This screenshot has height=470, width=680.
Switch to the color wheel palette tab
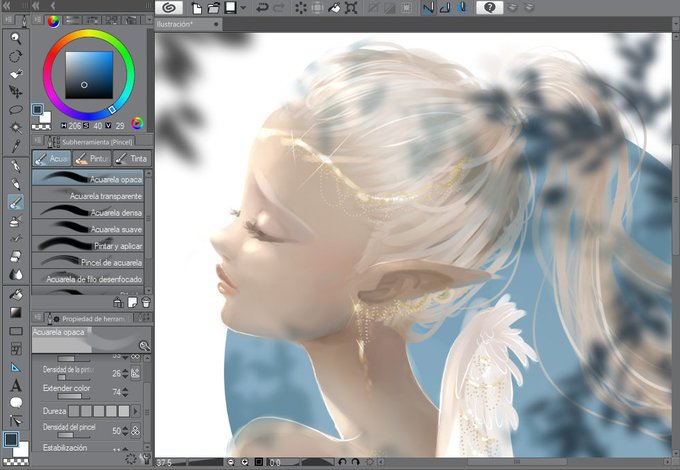coord(53,21)
